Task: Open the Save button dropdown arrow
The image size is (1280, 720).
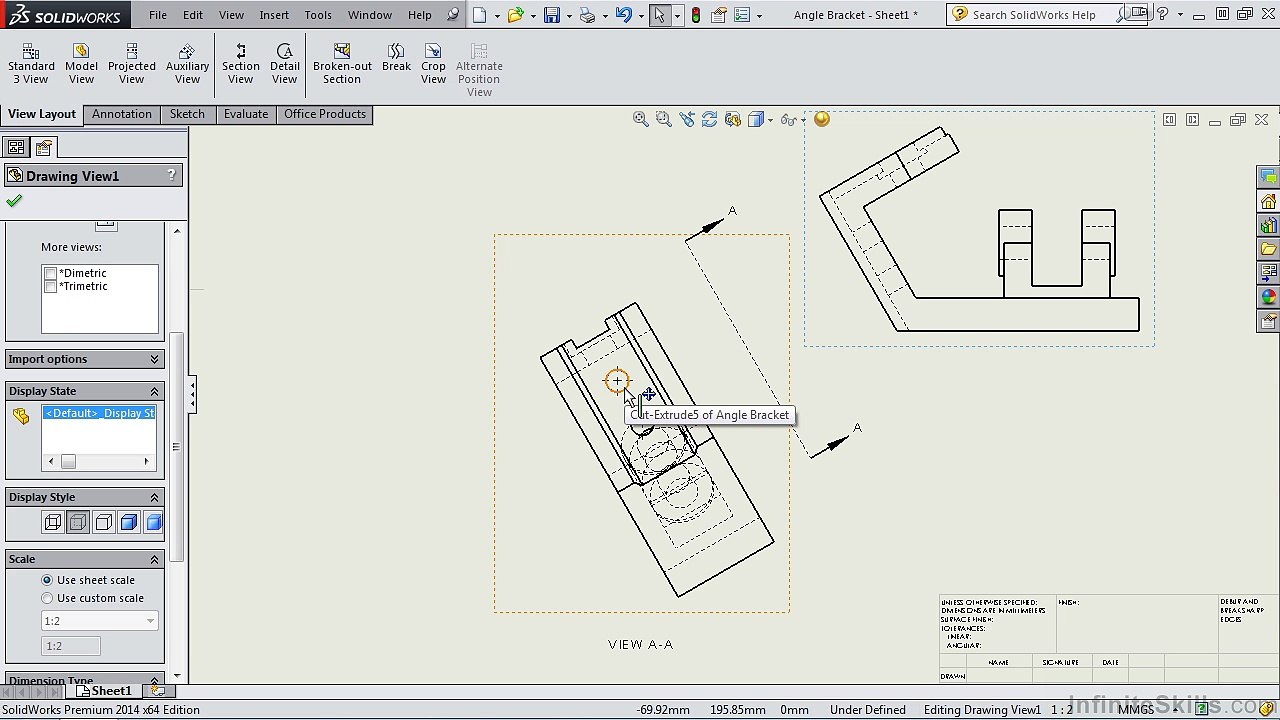Action: click(568, 16)
